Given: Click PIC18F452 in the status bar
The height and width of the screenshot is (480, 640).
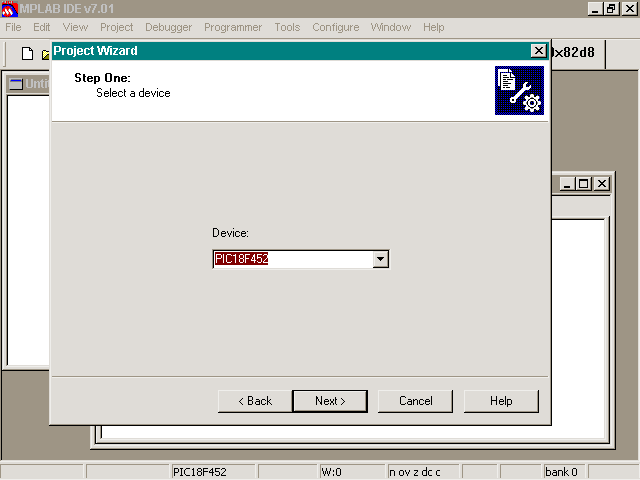Looking at the screenshot, I should point(200,472).
